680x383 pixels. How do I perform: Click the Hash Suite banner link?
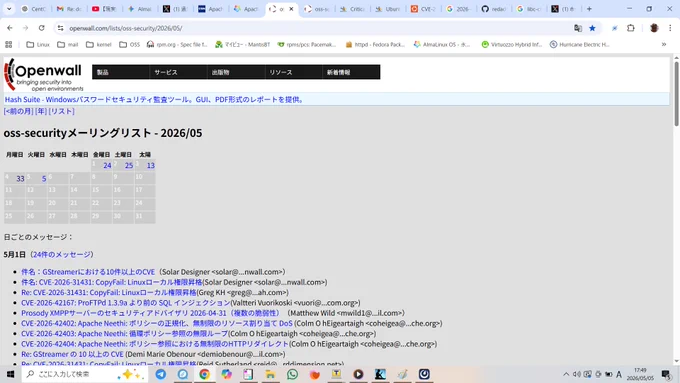click(x=155, y=99)
